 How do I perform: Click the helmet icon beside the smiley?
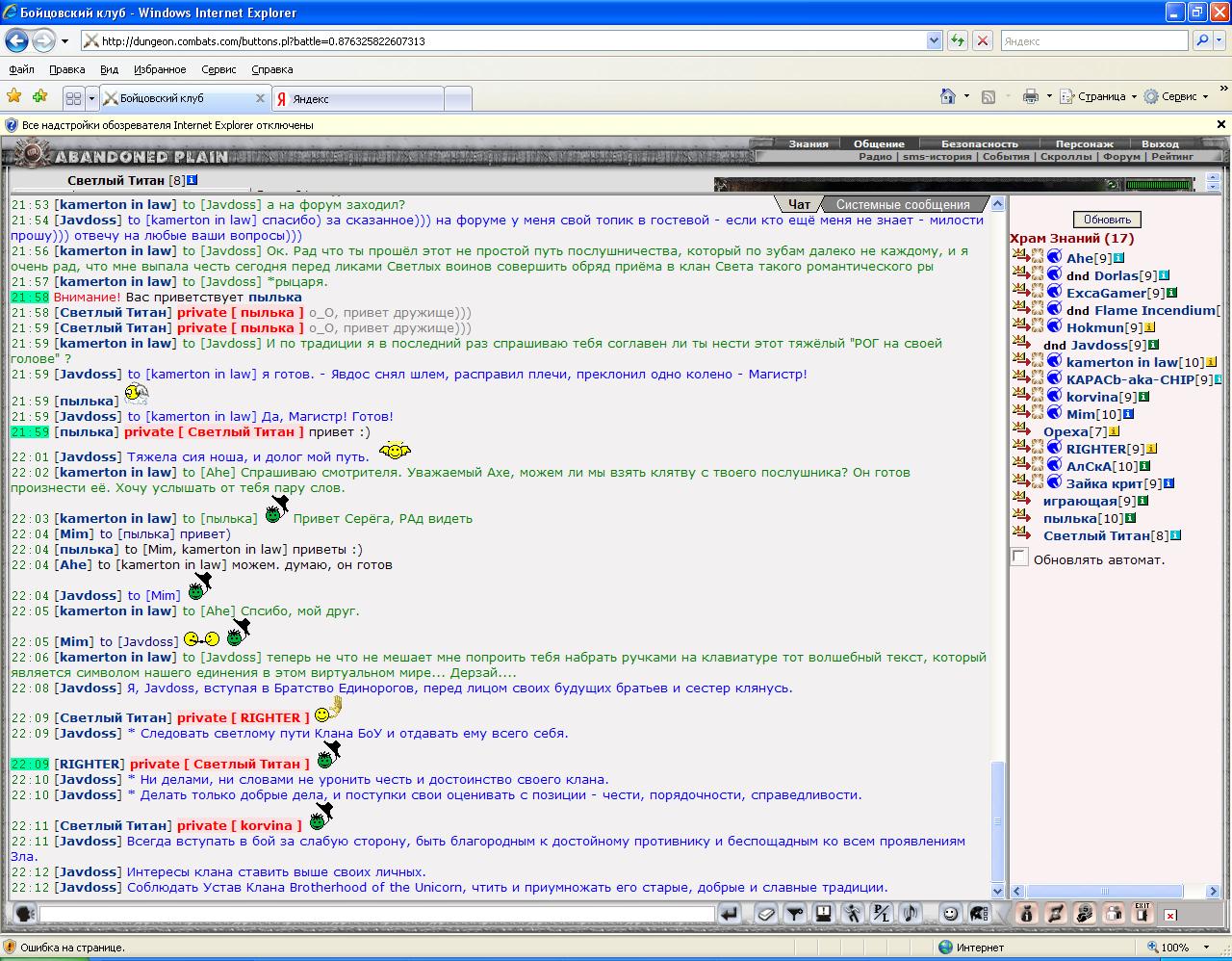[x=979, y=914]
